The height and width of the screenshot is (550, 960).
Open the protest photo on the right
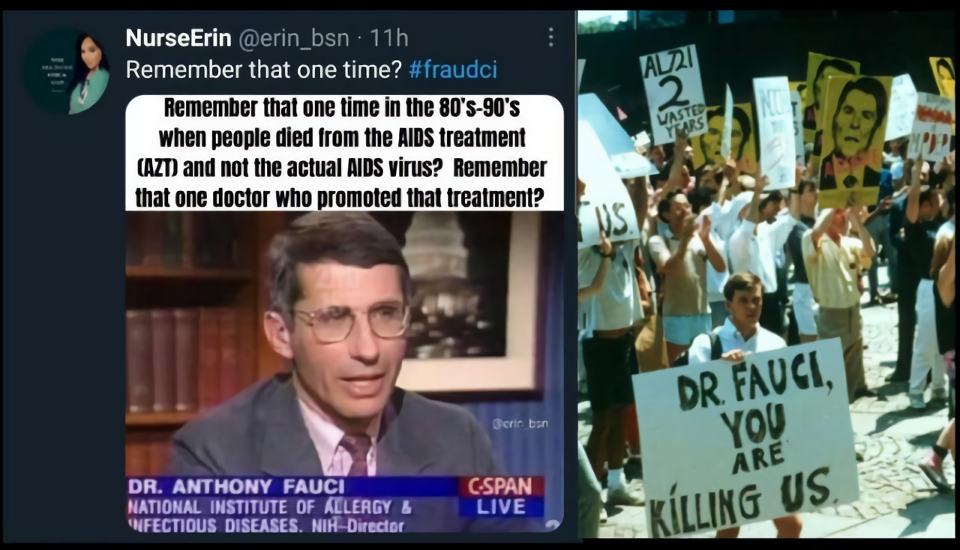[767, 274]
